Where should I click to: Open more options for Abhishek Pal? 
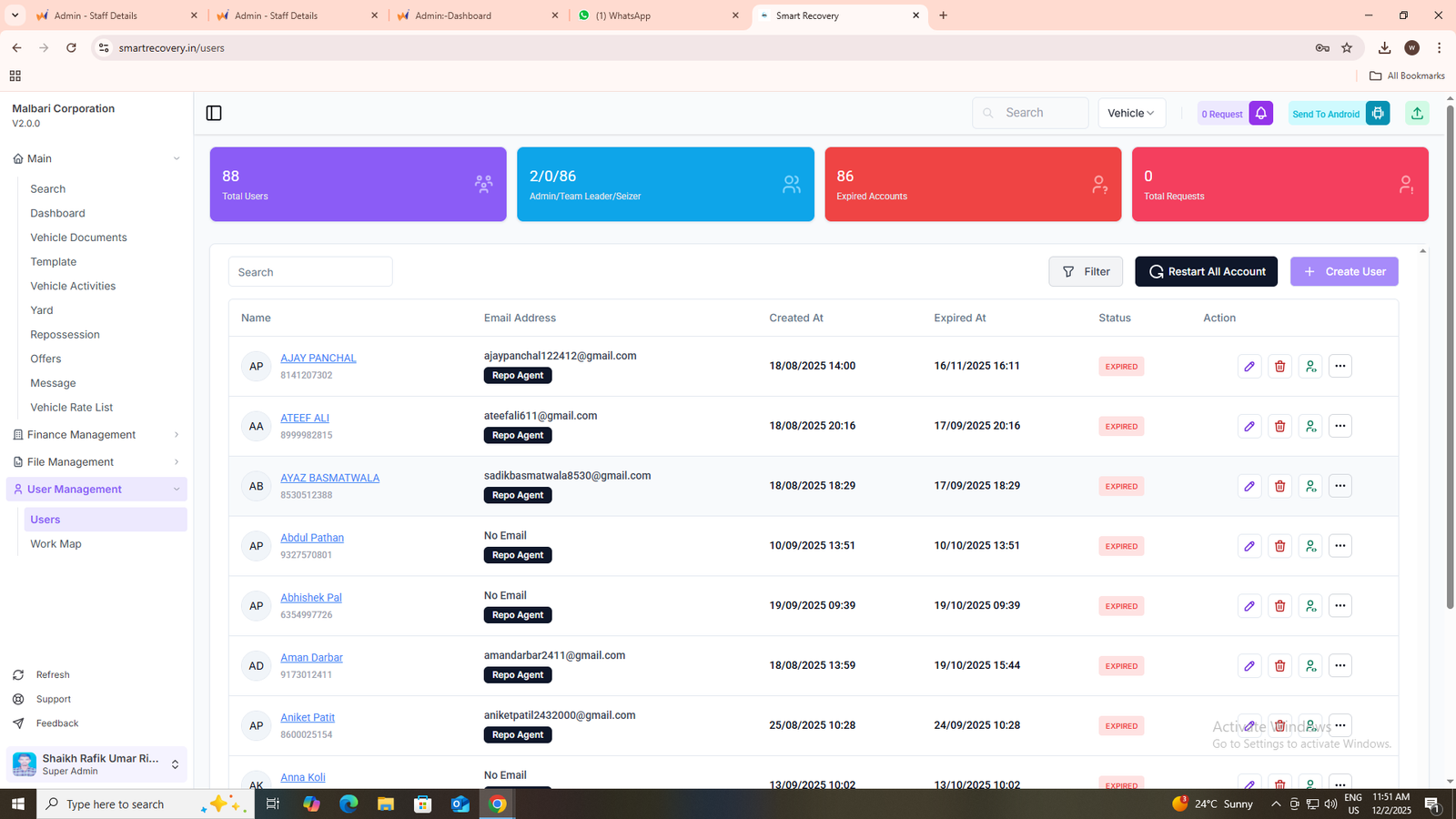coord(1340,606)
